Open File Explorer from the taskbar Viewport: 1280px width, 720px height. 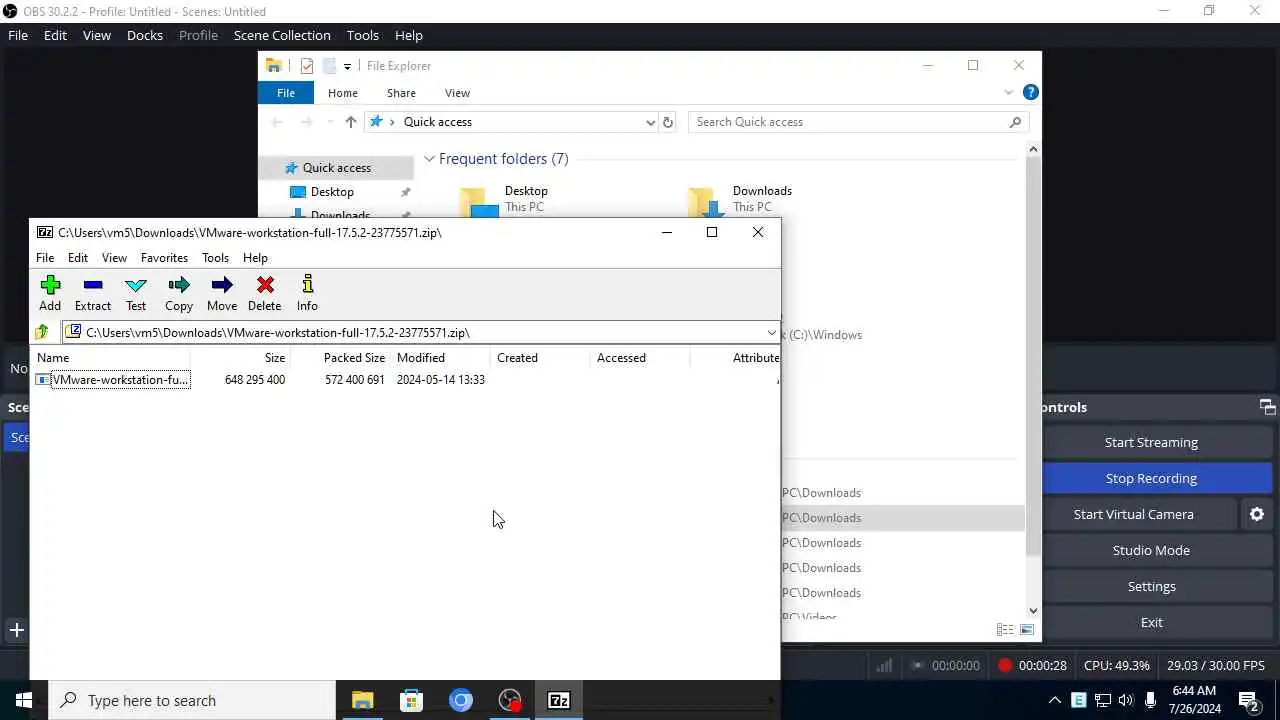click(x=362, y=700)
